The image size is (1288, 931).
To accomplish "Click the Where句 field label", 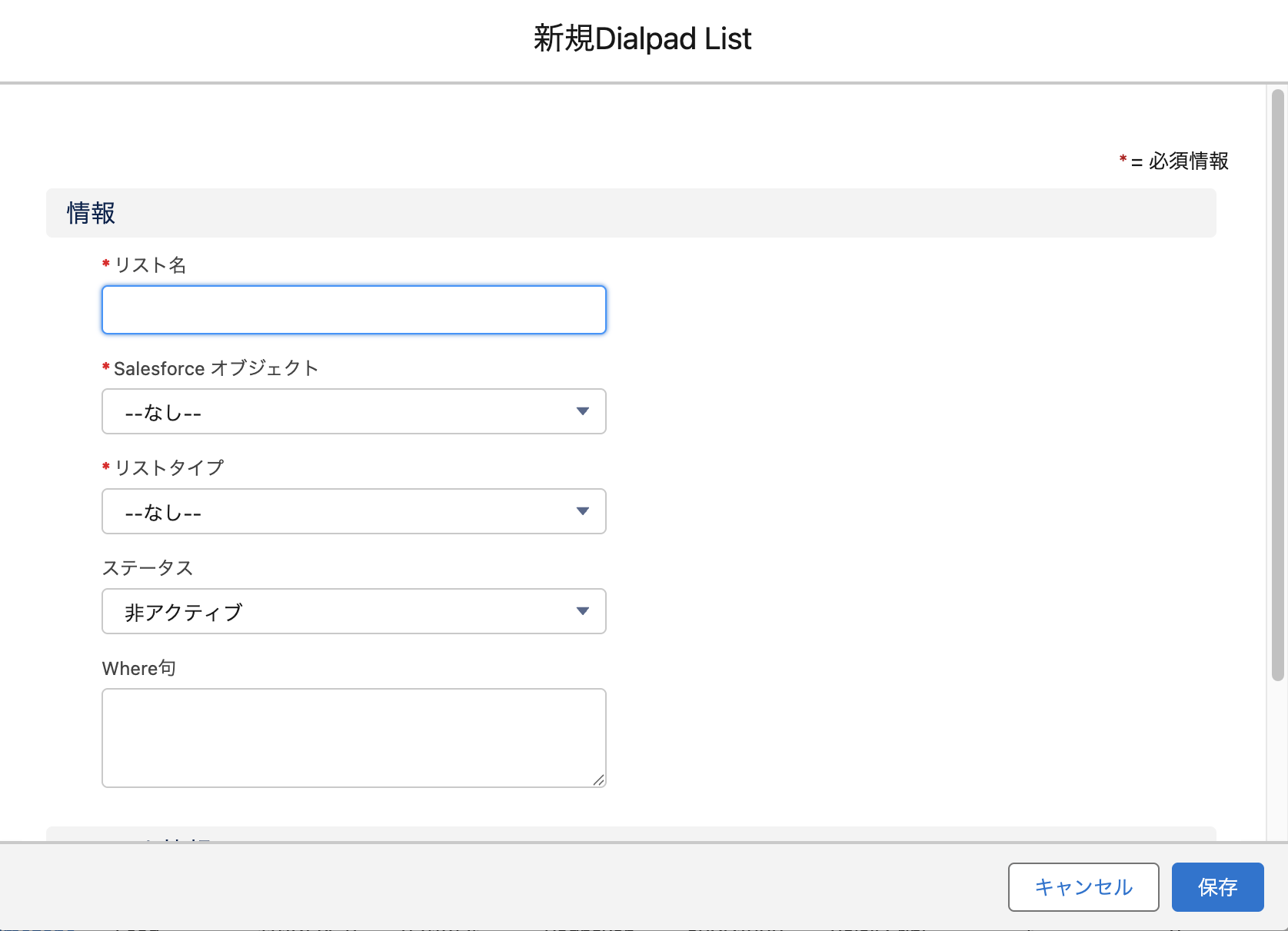I will [x=139, y=668].
